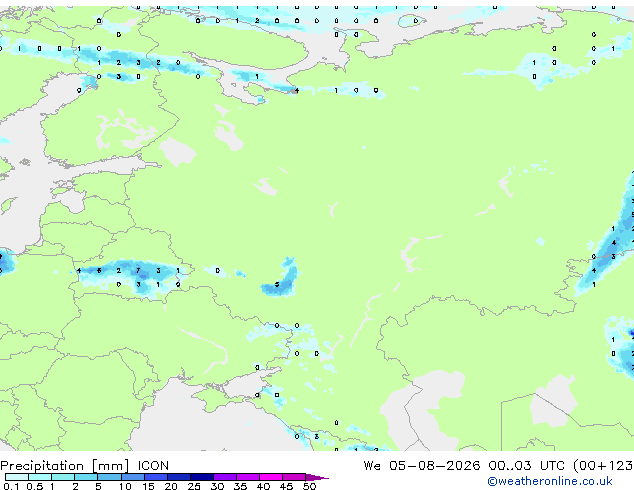This screenshot has height=490, width=634.
Task: Click the 40–45 mm magenta legend swatch
Action: click(x=271, y=477)
